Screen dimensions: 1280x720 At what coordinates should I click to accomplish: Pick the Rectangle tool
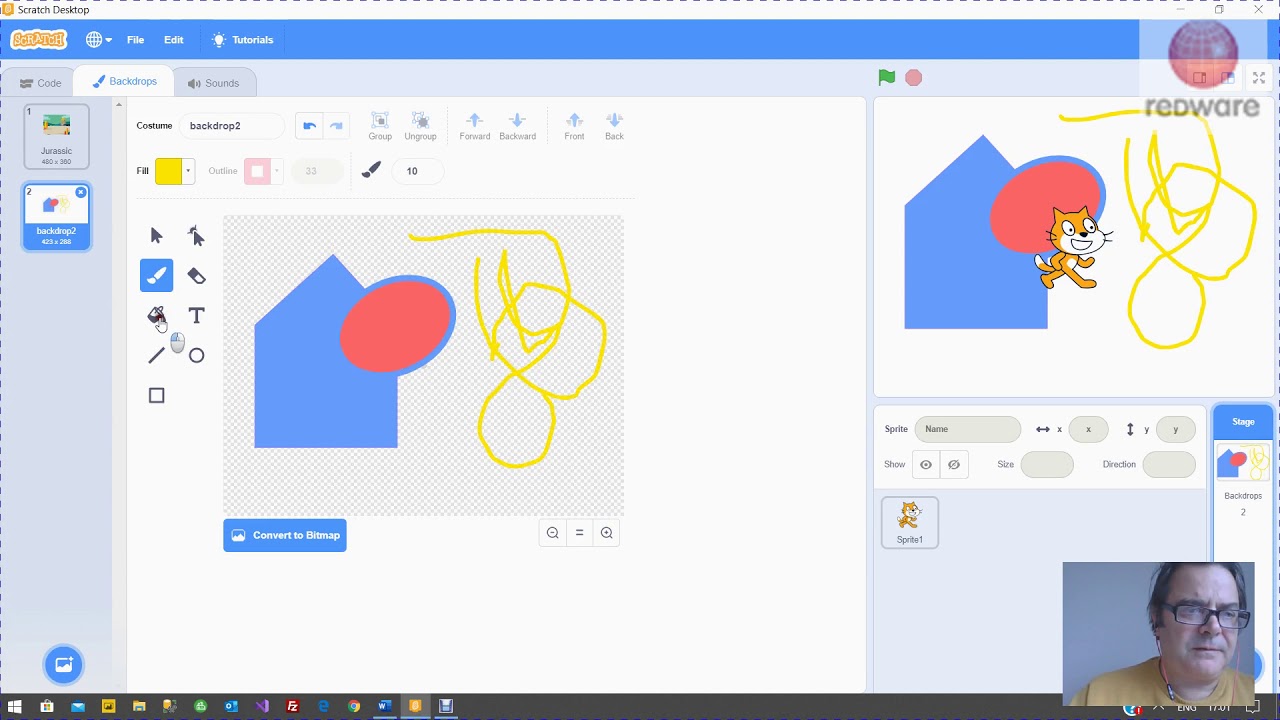(156, 396)
